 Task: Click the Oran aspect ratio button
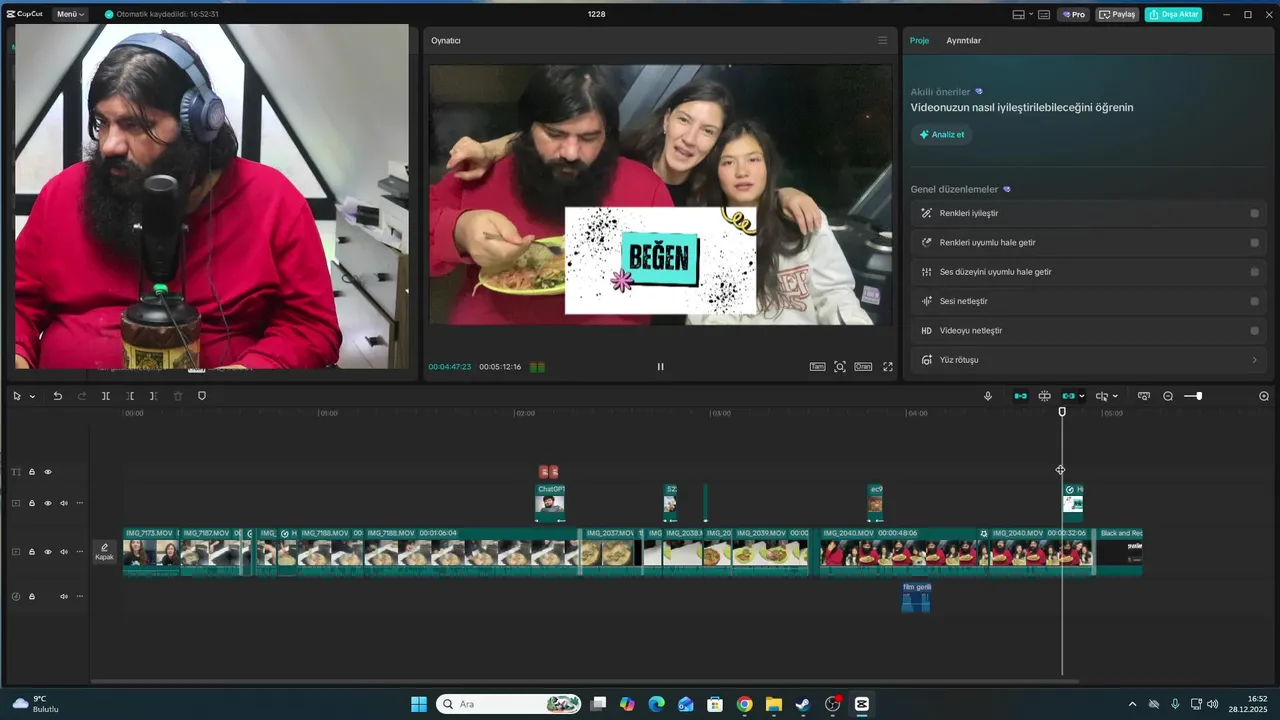click(x=863, y=367)
